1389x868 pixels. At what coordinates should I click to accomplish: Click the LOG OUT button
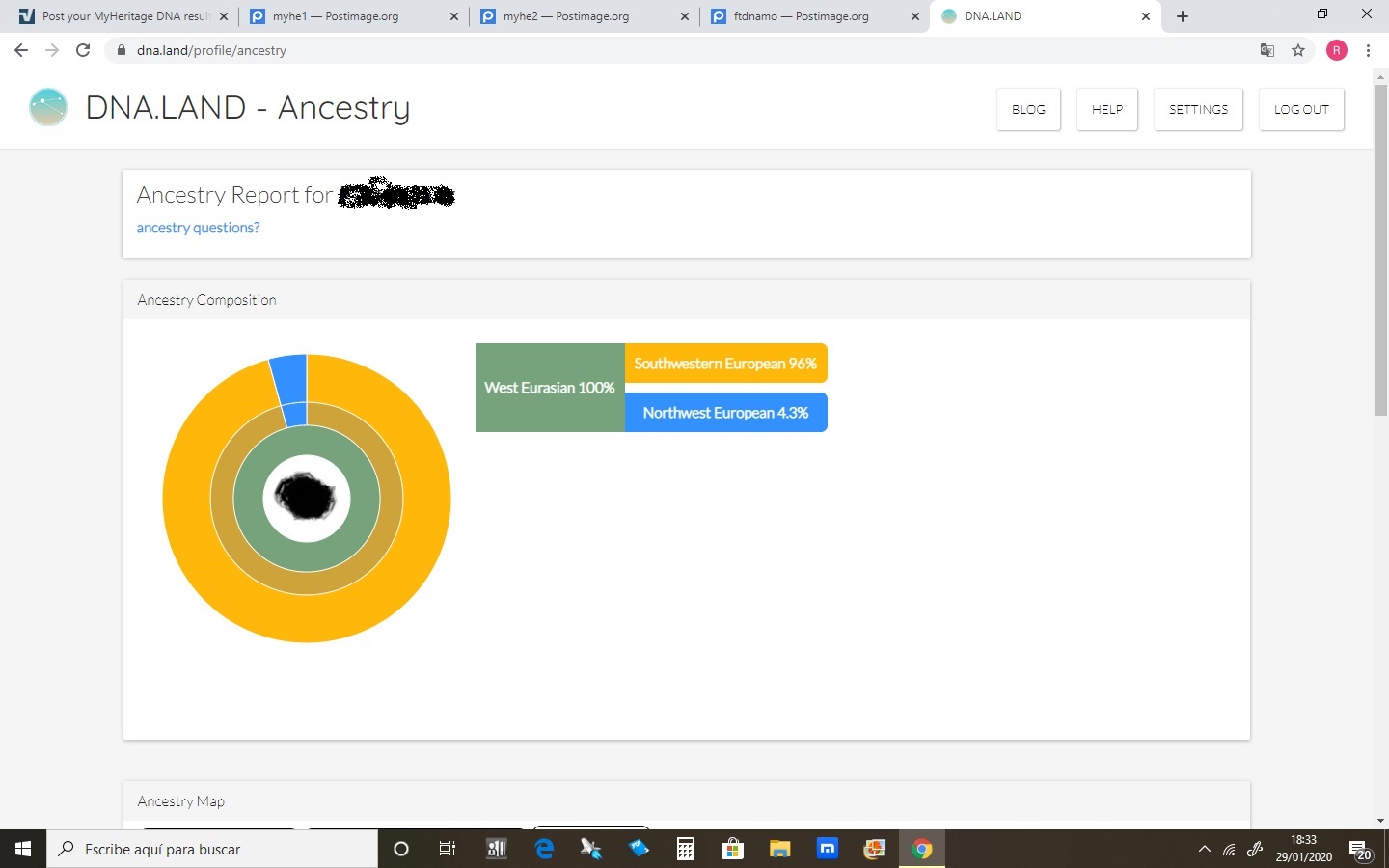pos(1301,109)
